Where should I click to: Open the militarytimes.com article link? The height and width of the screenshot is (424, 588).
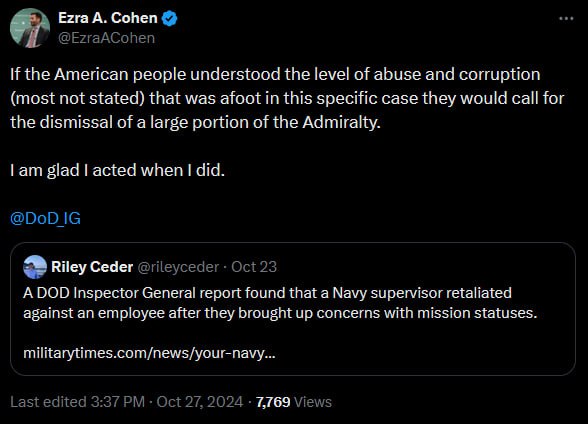click(149, 353)
